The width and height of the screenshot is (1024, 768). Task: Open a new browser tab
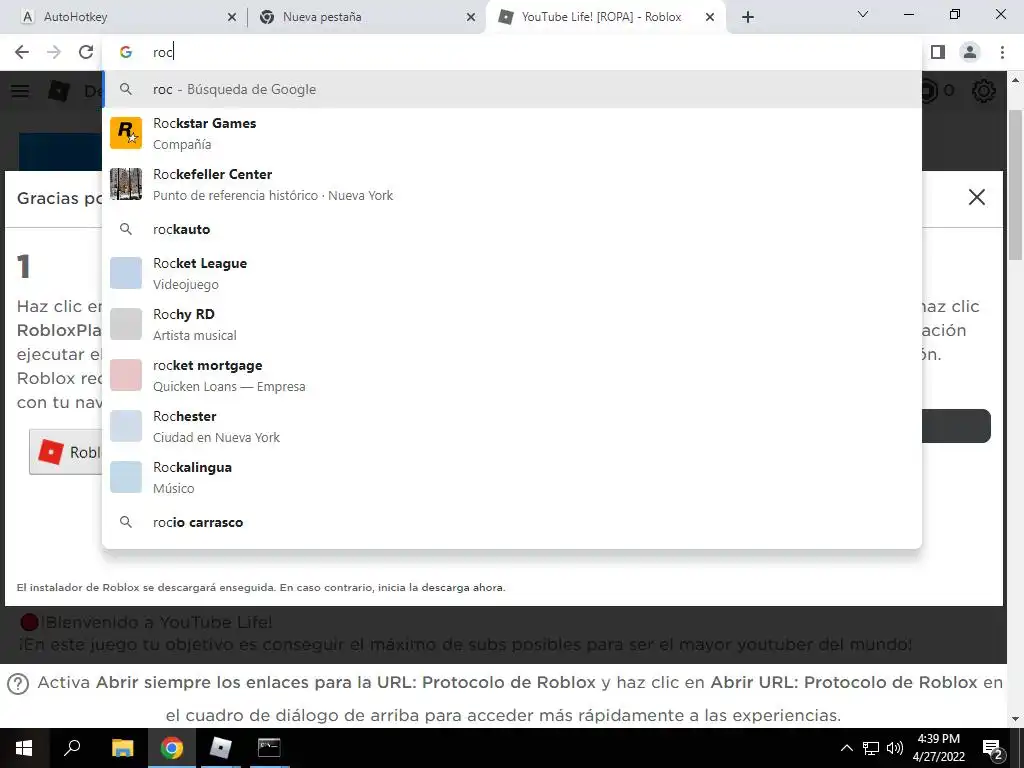(748, 17)
